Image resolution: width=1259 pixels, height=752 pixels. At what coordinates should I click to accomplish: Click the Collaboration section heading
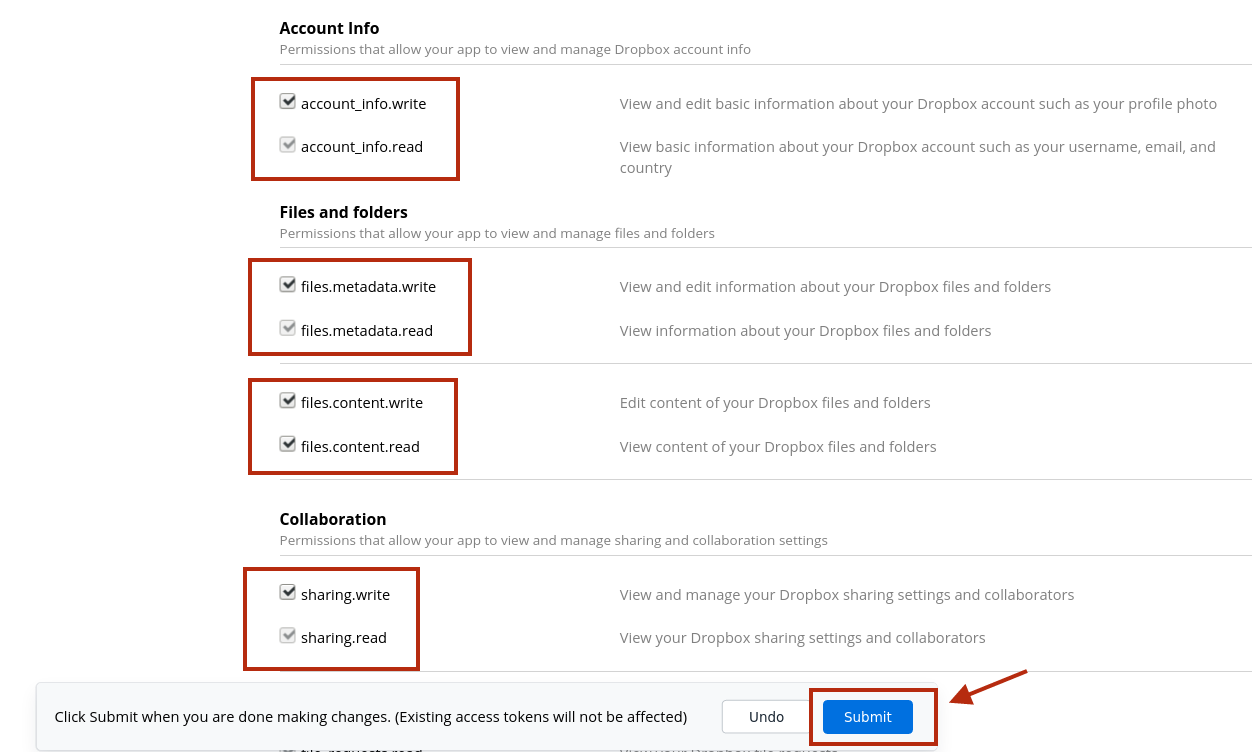[x=332, y=519]
